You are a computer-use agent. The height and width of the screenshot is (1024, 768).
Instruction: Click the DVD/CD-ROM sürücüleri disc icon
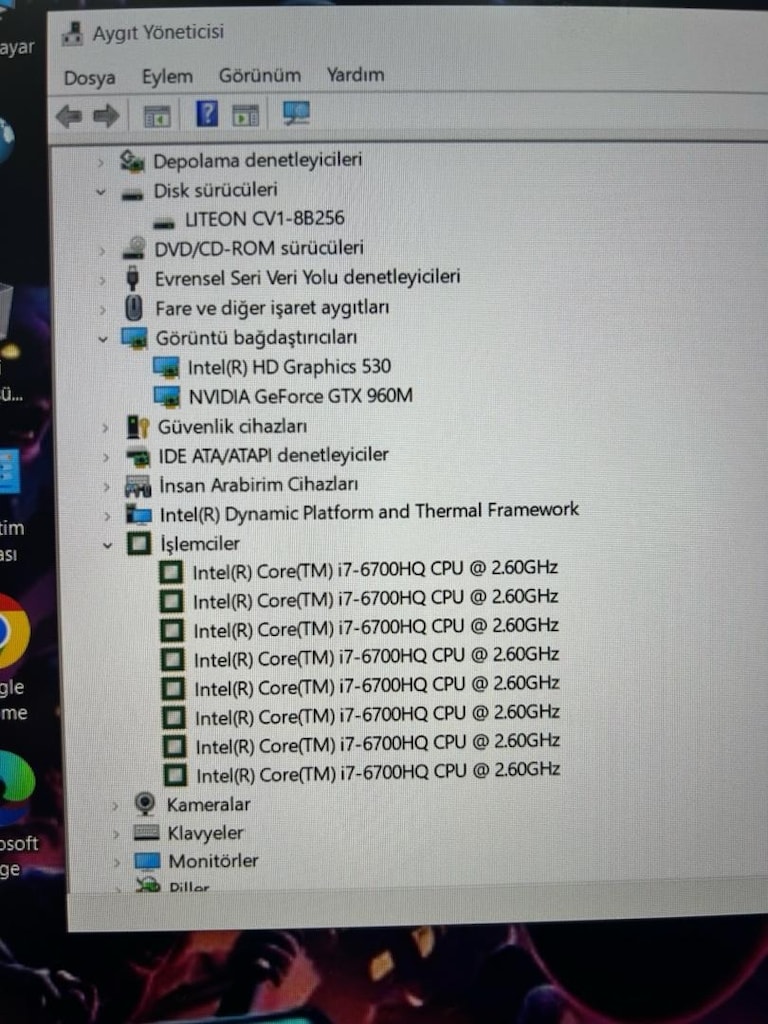pyautogui.click(x=134, y=248)
